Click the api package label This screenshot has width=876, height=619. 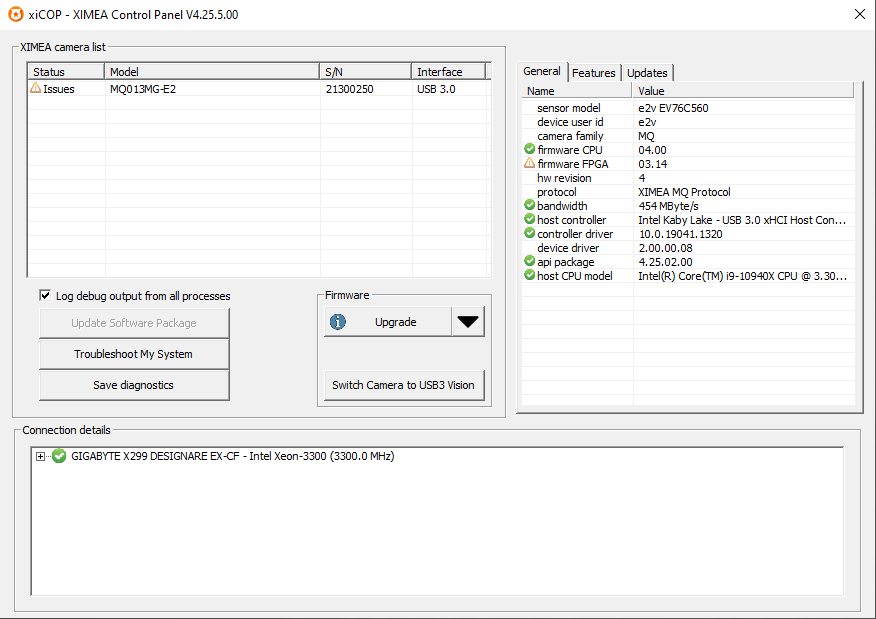pyautogui.click(x=565, y=261)
